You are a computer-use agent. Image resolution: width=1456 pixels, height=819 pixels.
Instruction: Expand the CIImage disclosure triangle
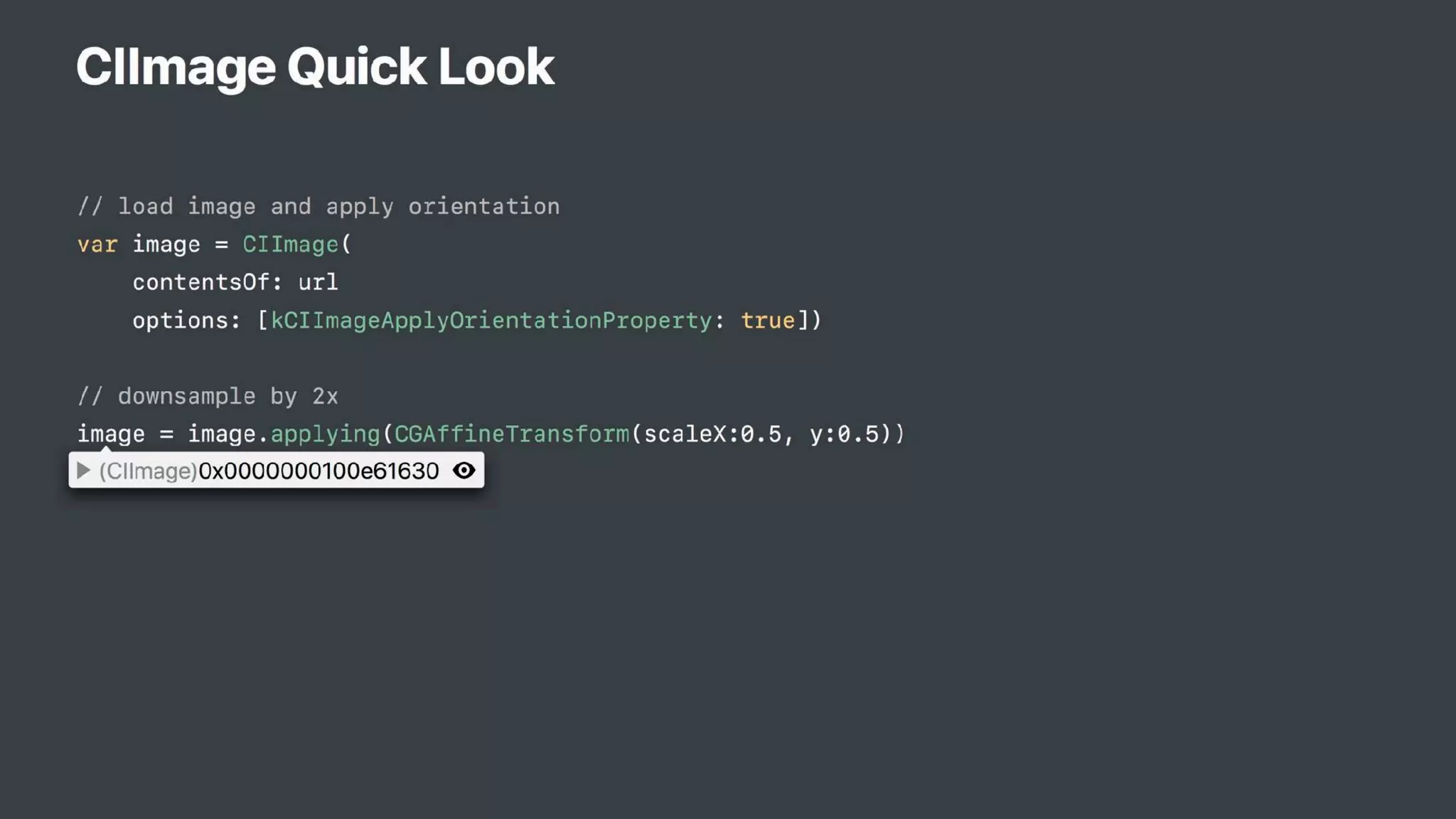(x=83, y=471)
